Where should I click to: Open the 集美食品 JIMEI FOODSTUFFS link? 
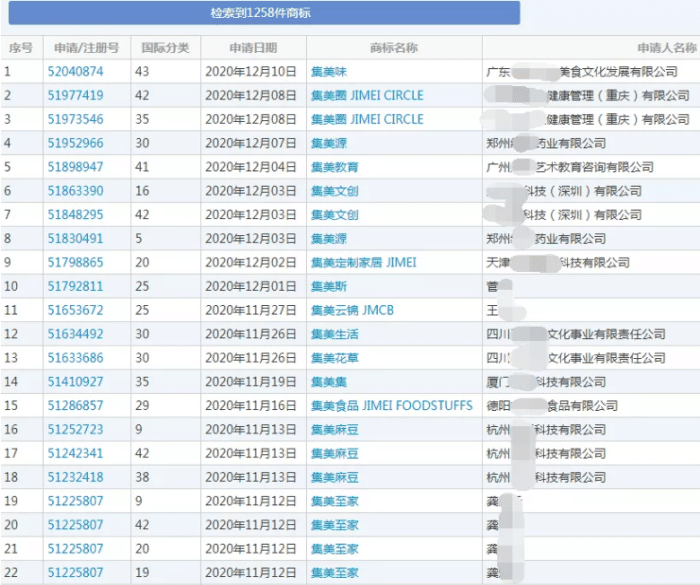click(392, 405)
